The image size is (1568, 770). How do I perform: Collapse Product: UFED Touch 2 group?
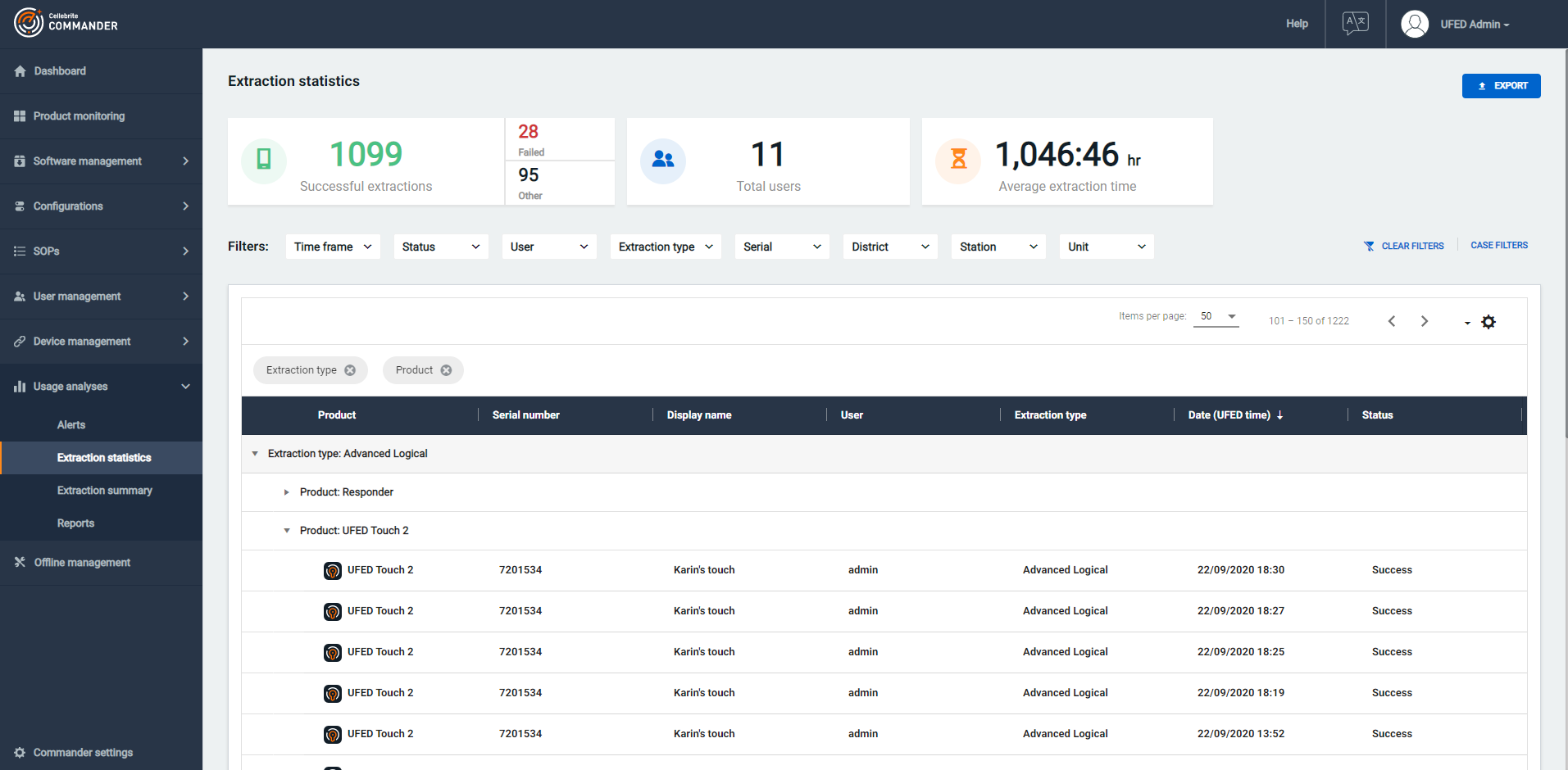coord(286,531)
